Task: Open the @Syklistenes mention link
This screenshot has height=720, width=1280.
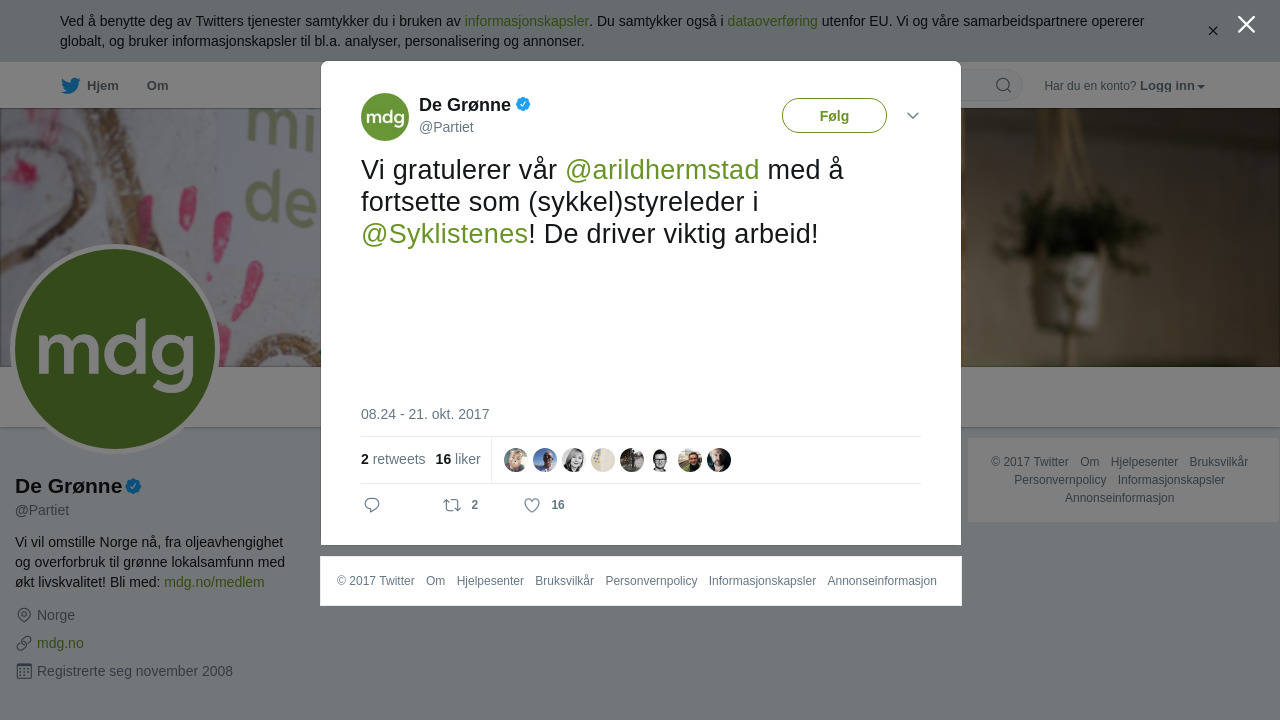Action: [444, 234]
